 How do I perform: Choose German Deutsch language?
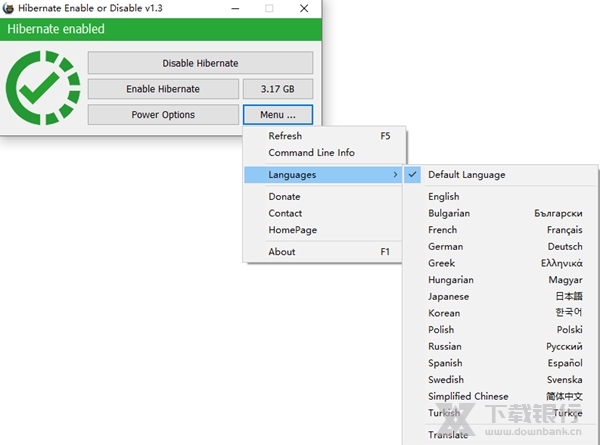(505, 247)
